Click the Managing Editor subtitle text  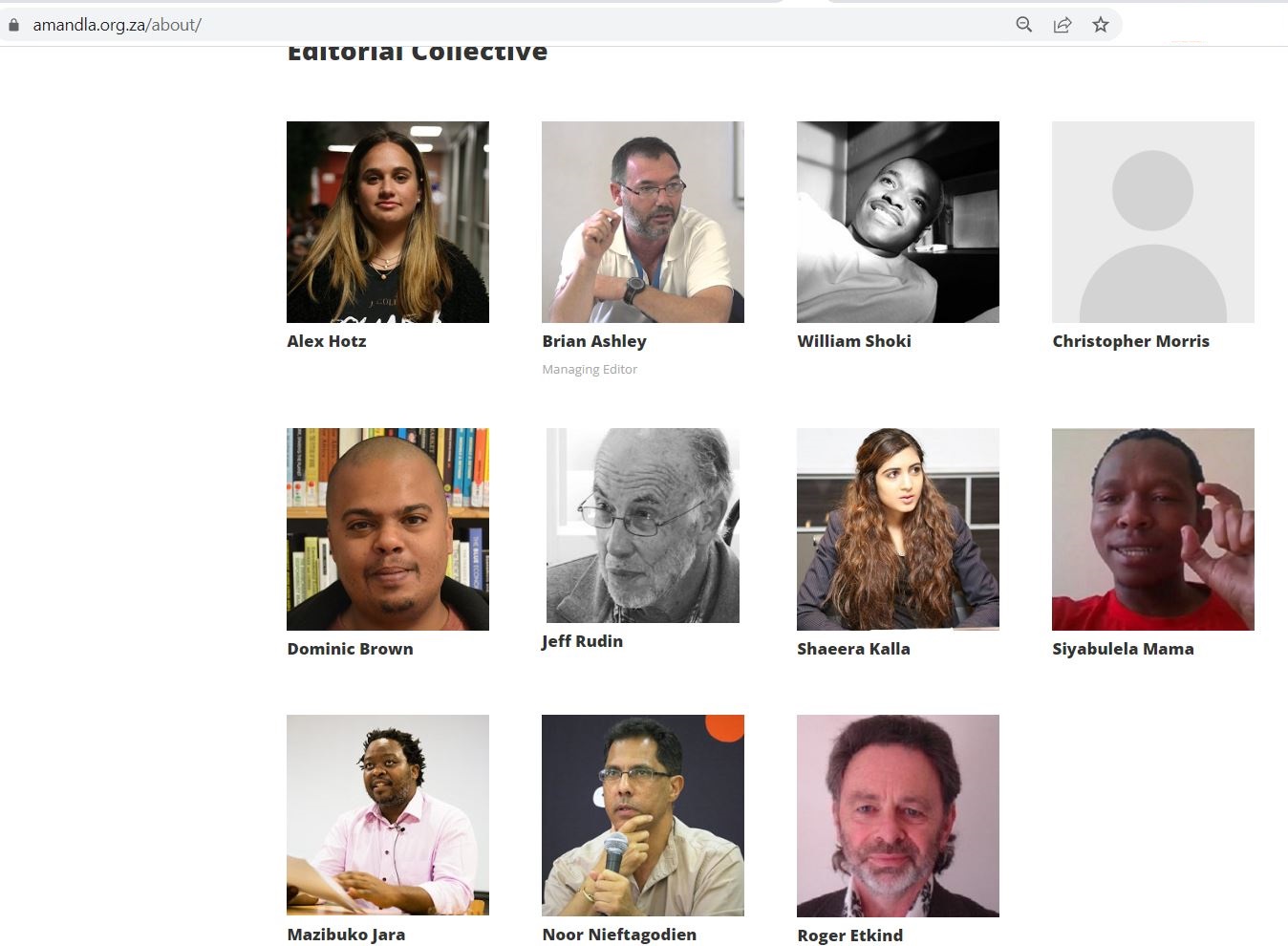click(590, 370)
